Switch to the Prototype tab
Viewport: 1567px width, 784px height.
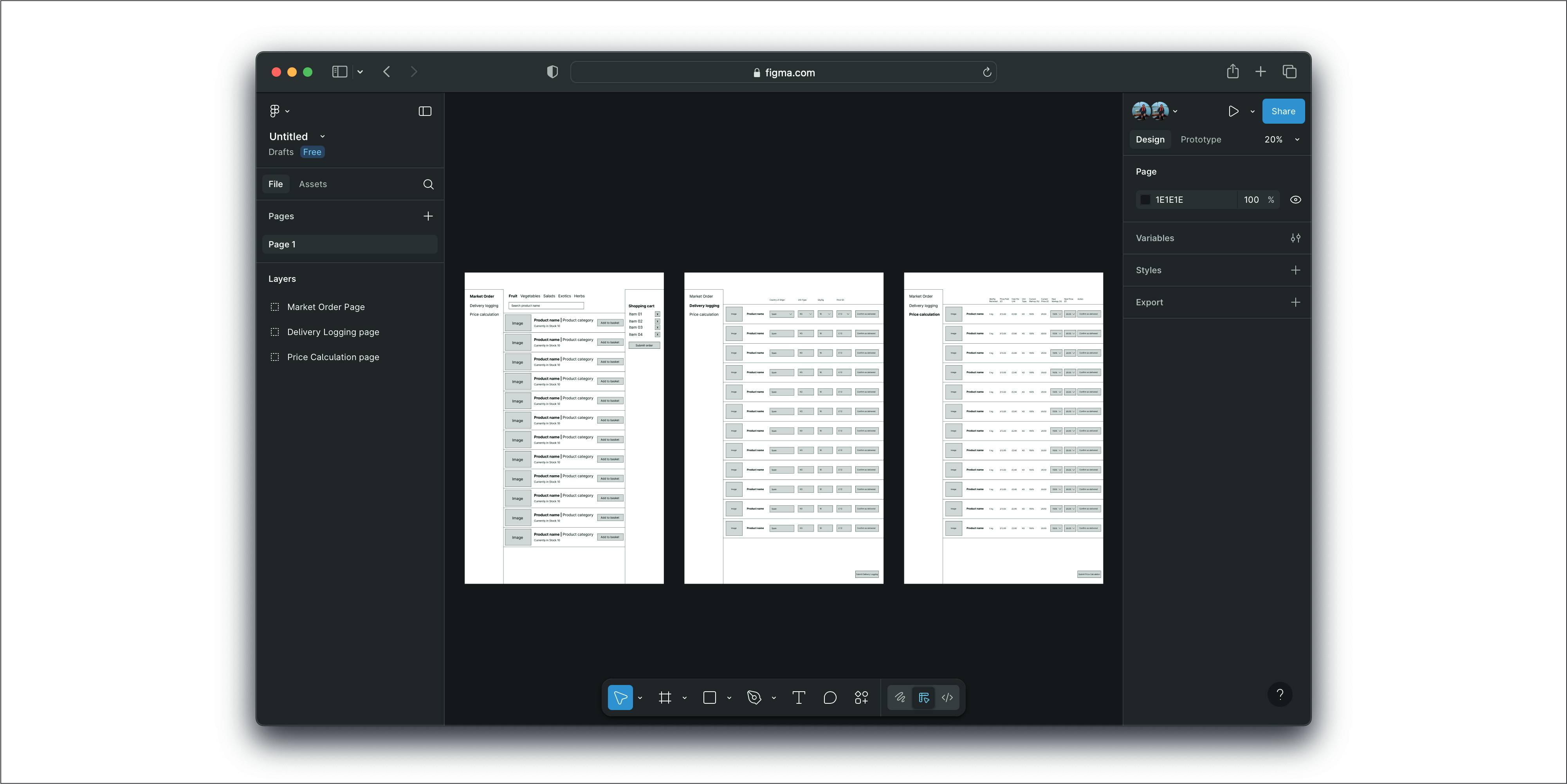1200,139
